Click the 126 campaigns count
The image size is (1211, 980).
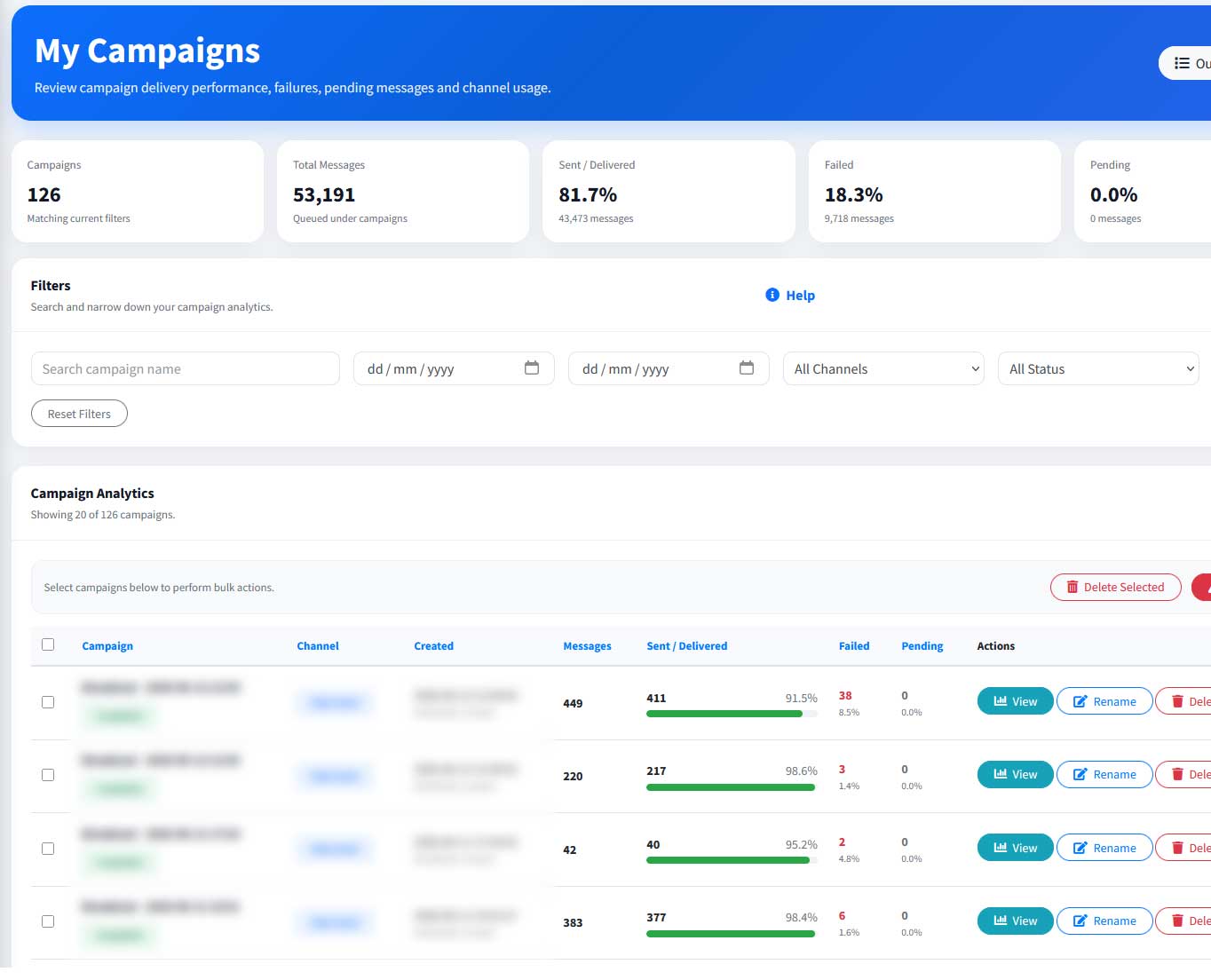pos(44,194)
